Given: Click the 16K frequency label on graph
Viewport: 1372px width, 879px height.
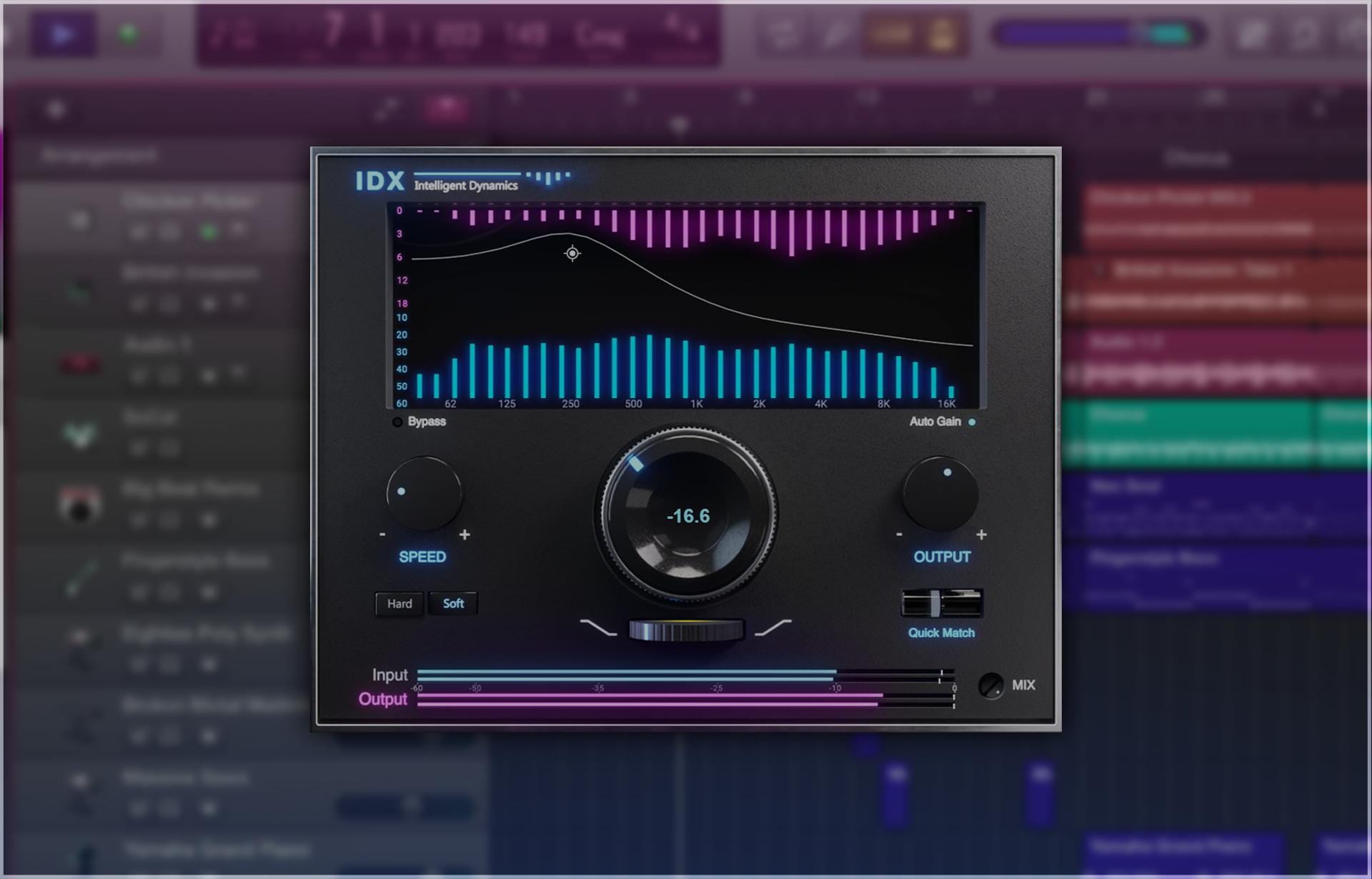Looking at the screenshot, I should (x=946, y=404).
